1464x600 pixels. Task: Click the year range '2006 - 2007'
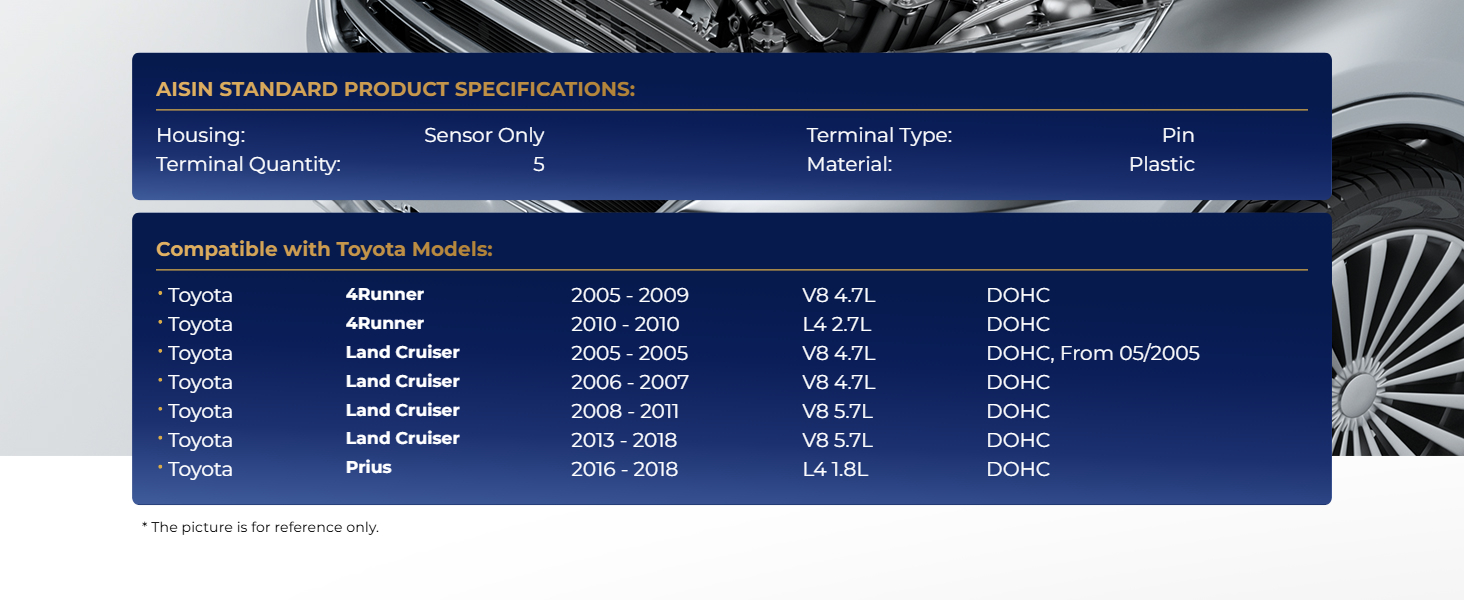click(x=630, y=383)
